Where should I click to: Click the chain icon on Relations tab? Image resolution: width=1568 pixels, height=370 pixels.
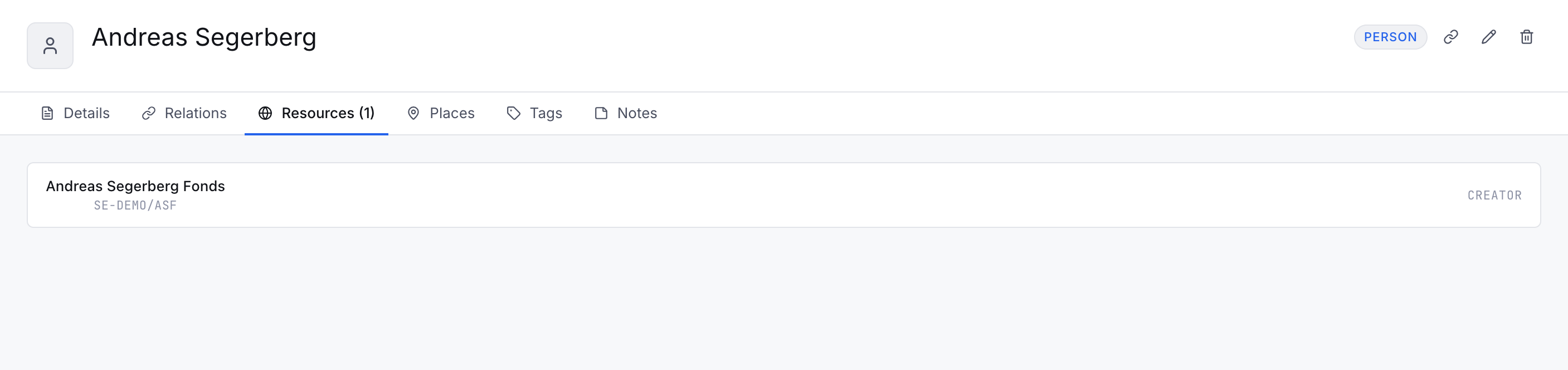tap(149, 113)
